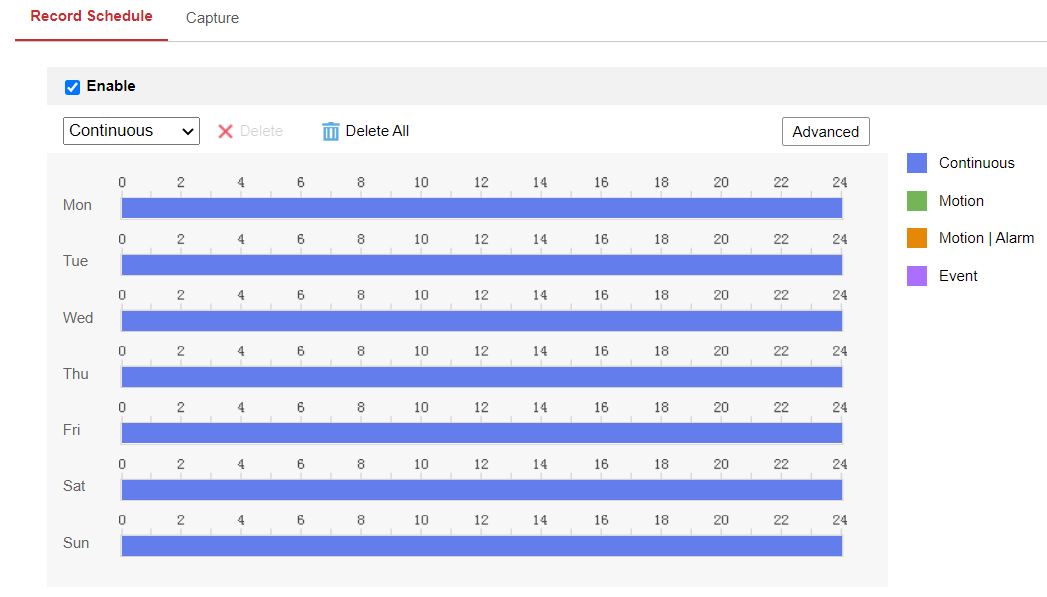Viewport: 1047px width, 597px height.
Task: Open the Continuous record type dropdown
Action: (131, 131)
